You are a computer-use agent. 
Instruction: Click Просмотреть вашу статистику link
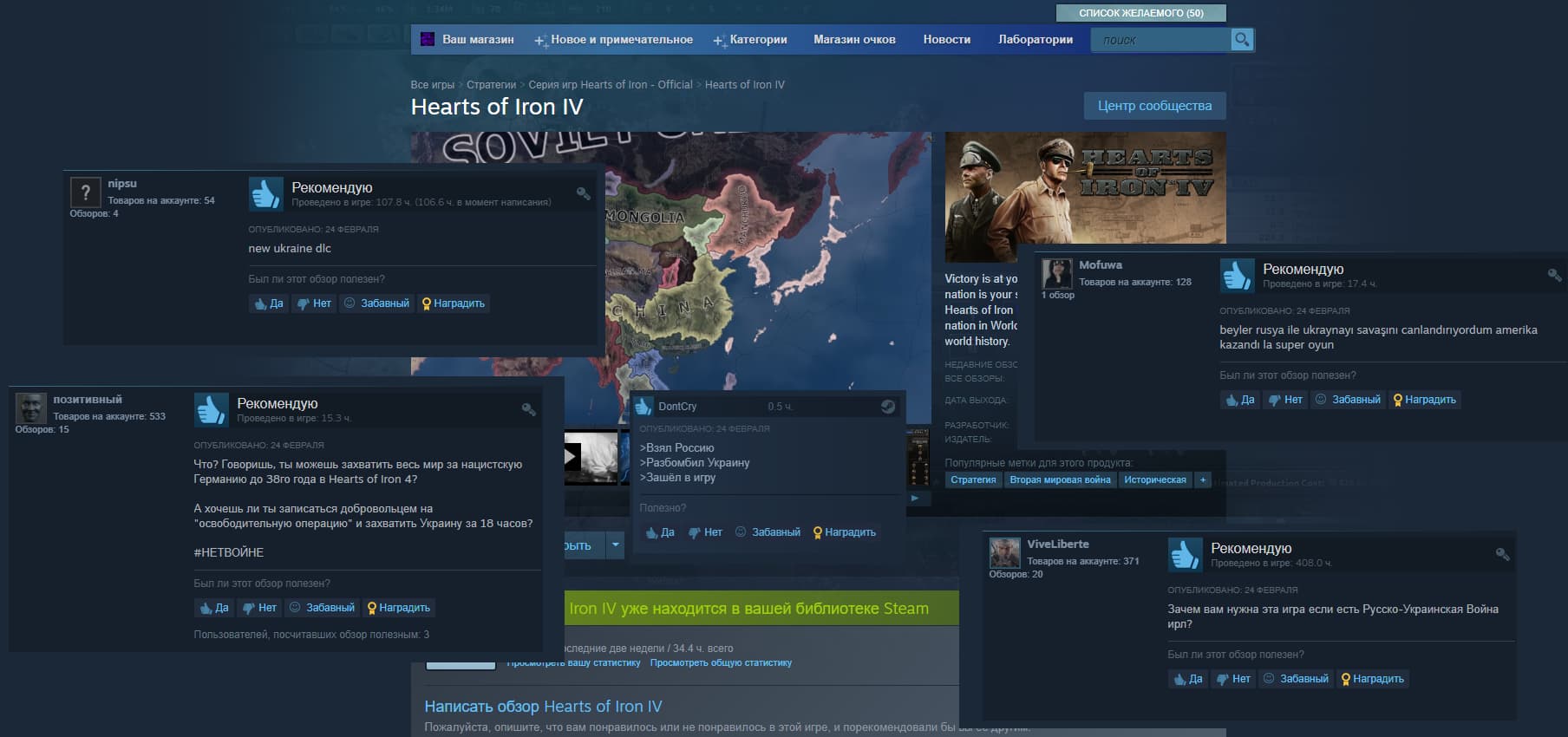[573, 662]
